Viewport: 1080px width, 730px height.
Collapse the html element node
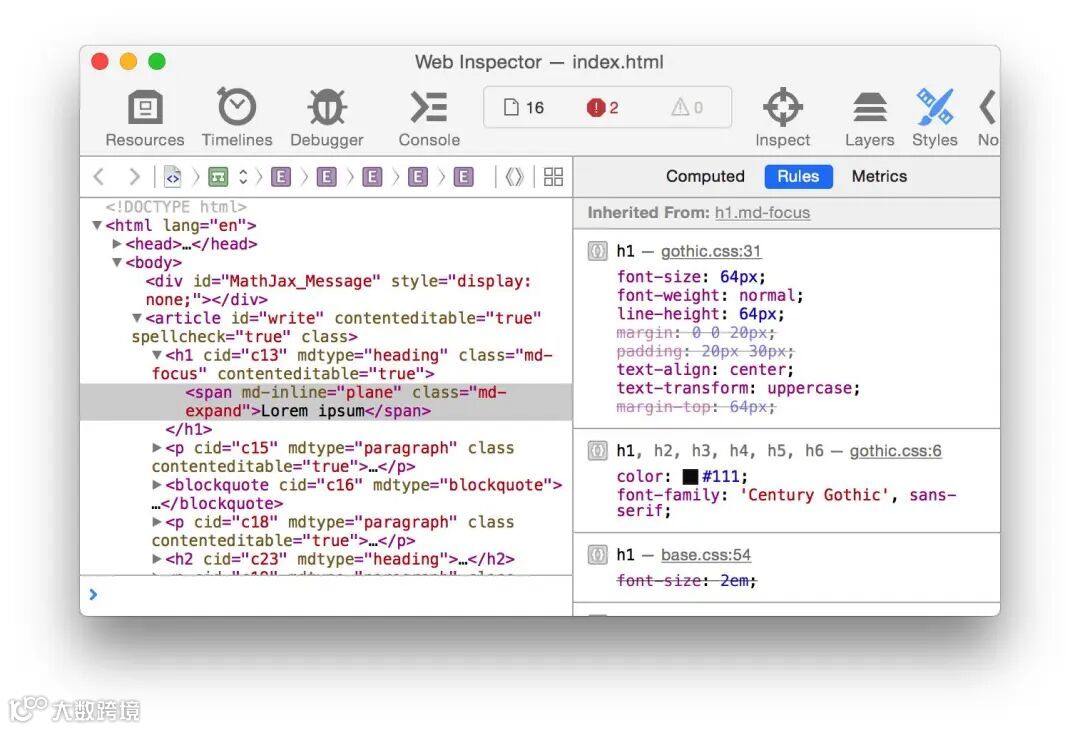click(x=97, y=225)
